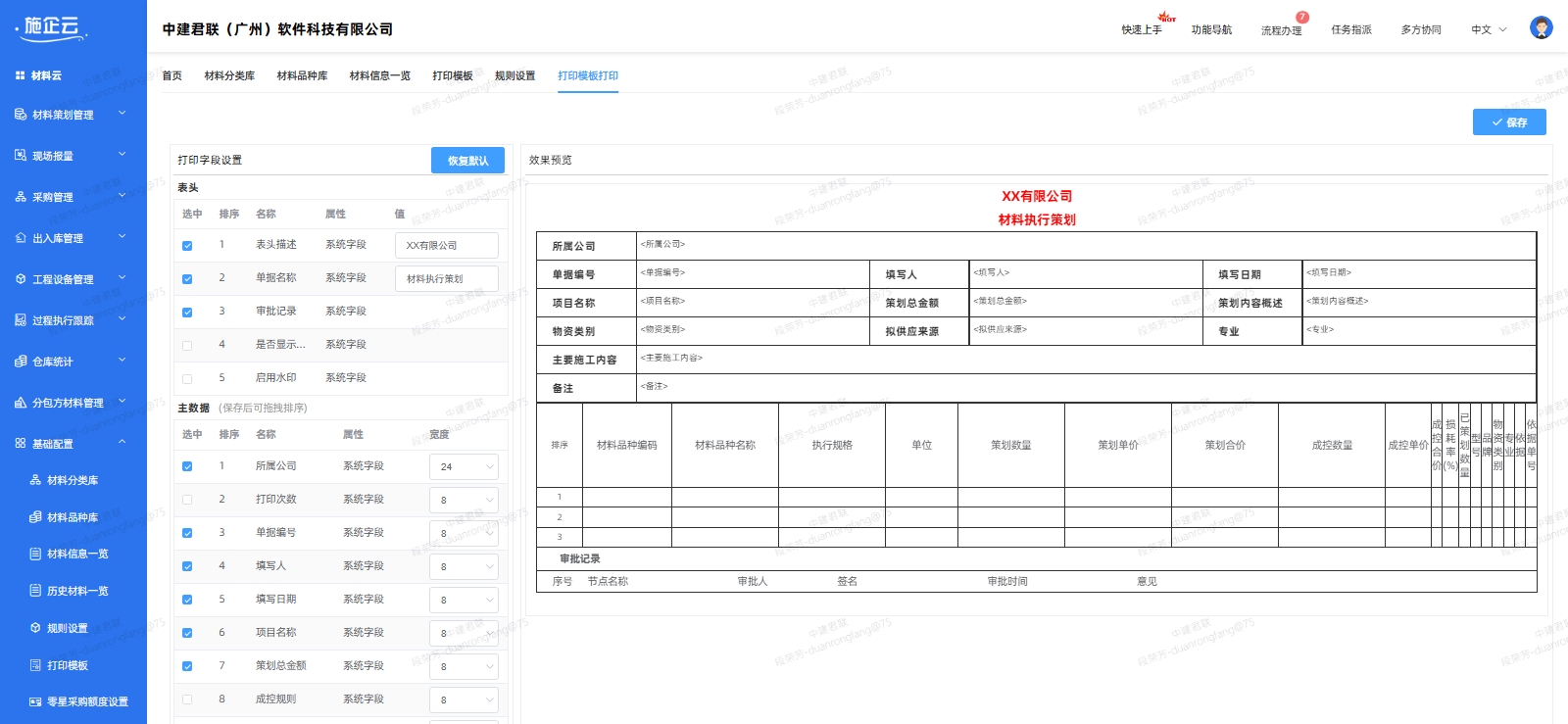The height and width of the screenshot is (724, 1568).
Task: Uncheck the 表头描述 header row checkbox
Action: pos(187,246)
